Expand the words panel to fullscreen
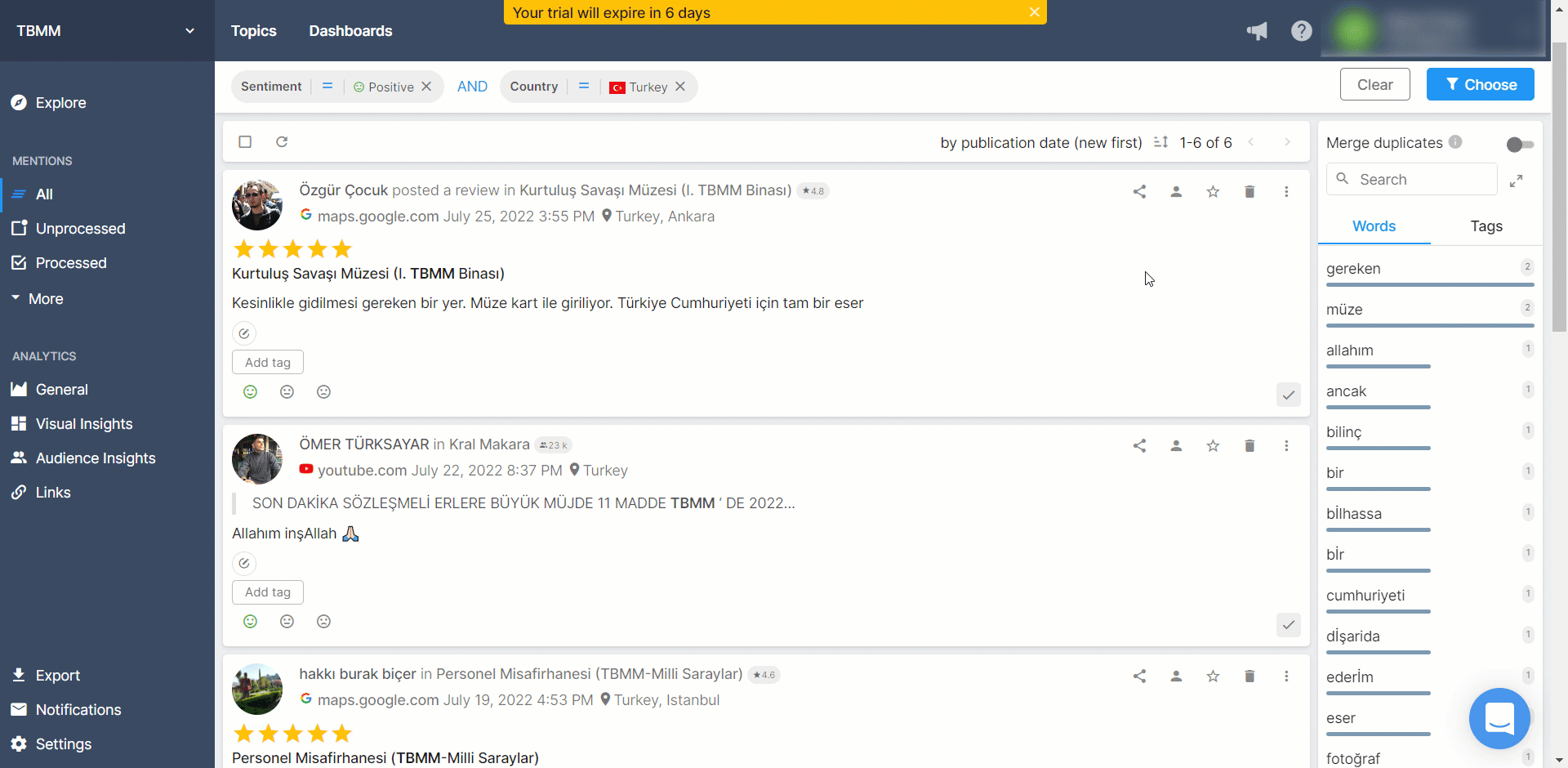 click(1516, 181)
